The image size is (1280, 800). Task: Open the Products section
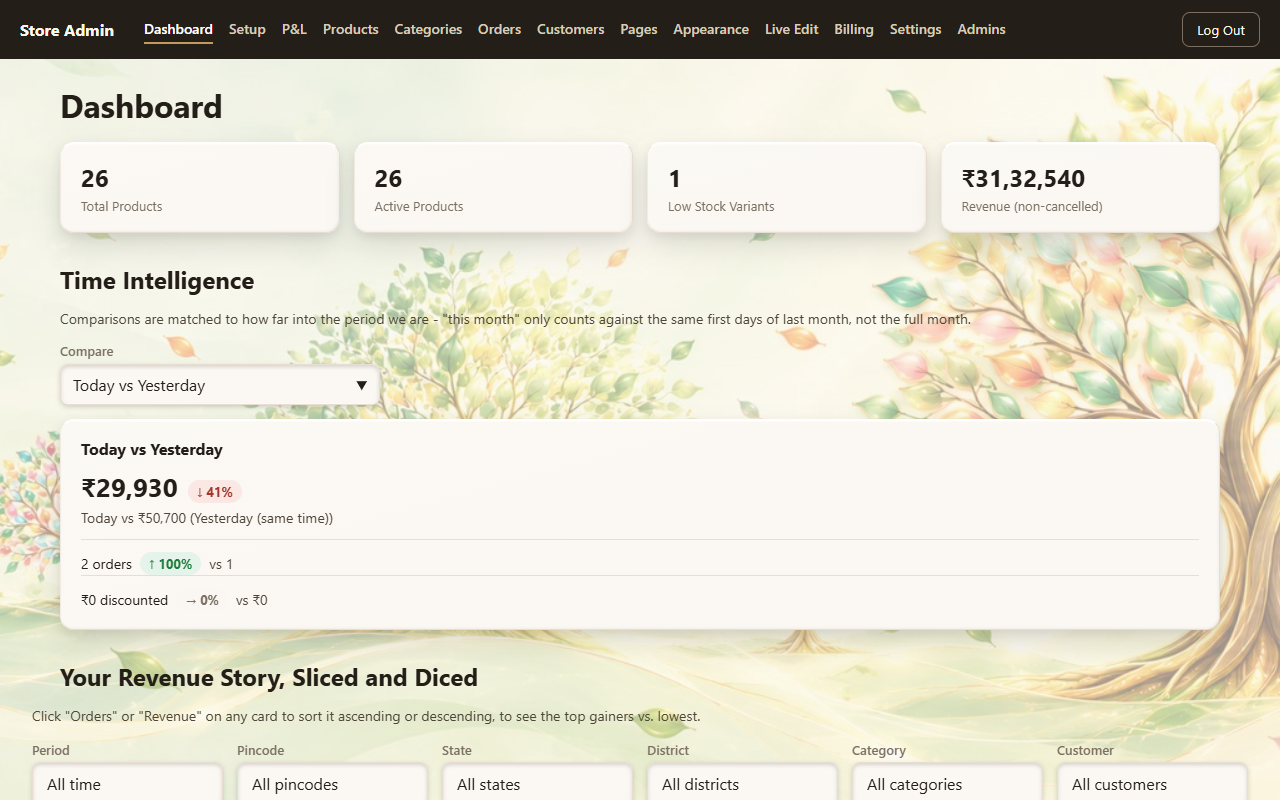pos(351,29)
